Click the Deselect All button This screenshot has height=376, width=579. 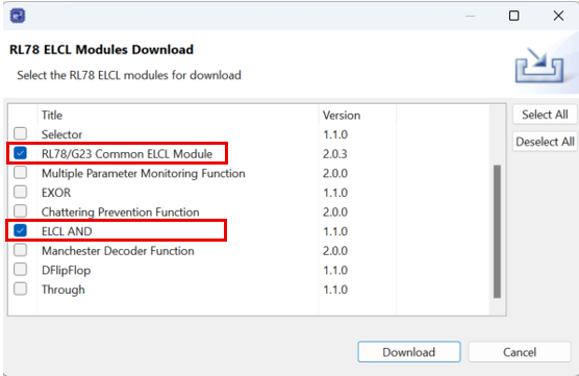point(545,141)
